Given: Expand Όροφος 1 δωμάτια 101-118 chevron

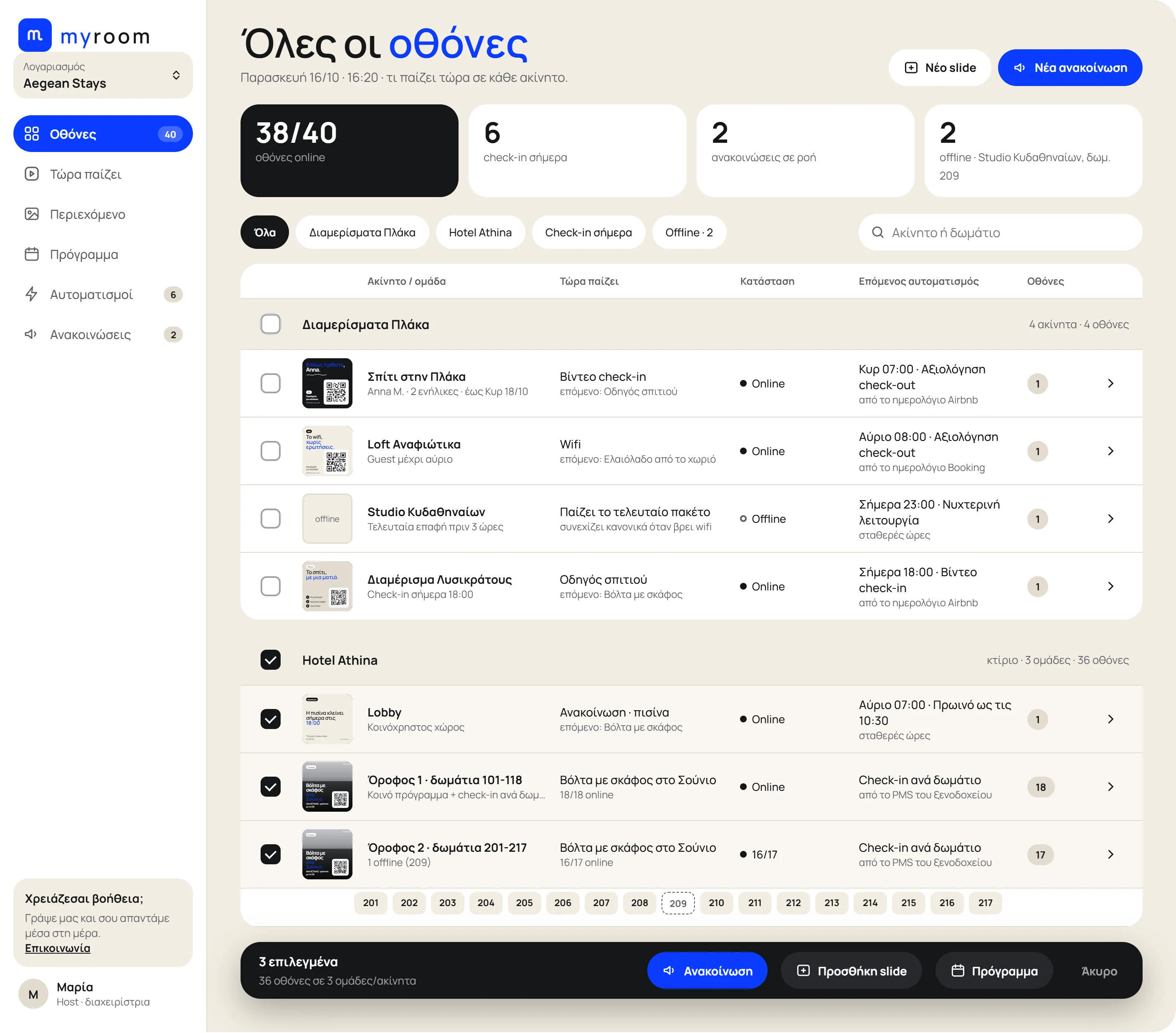Looking at the screenshot, I should click(x=1110, y=787).
